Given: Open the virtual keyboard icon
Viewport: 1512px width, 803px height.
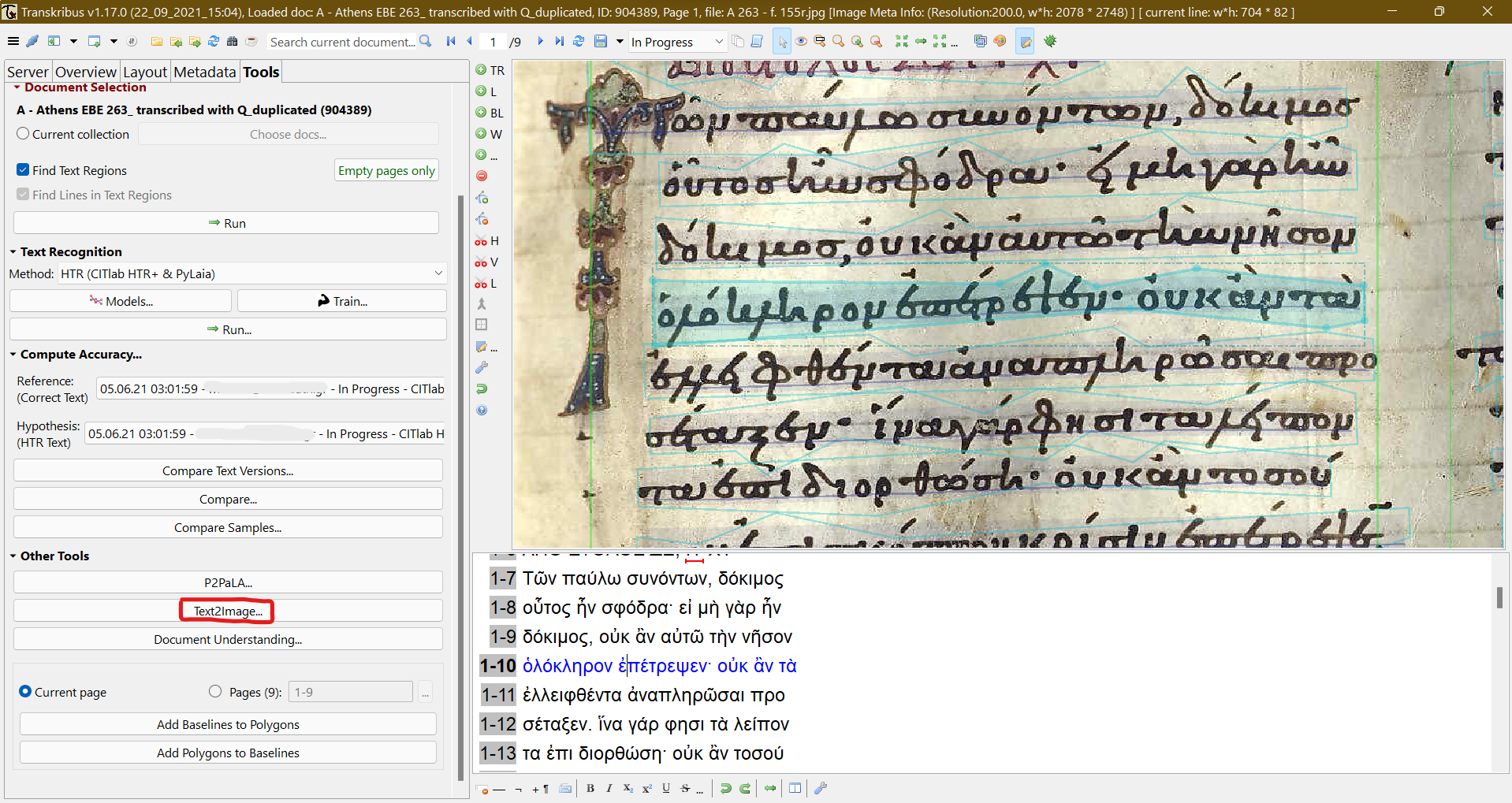Looking at the screenshot, I should (565, 788).
